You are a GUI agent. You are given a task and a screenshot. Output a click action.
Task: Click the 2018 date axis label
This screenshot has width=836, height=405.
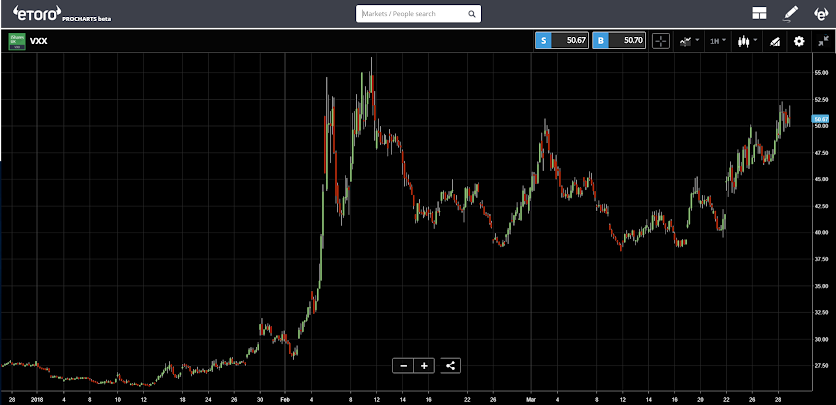coord(37,399)
